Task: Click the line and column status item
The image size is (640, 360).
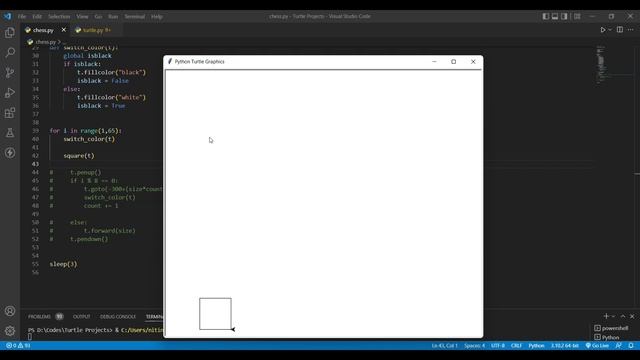Action: tap(444, 346)
